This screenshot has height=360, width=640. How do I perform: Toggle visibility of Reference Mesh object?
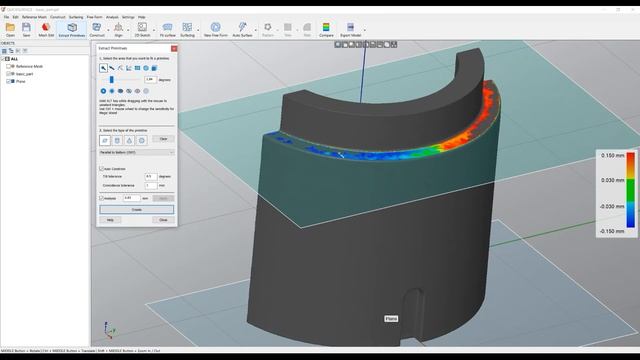(x=8, y=66)
